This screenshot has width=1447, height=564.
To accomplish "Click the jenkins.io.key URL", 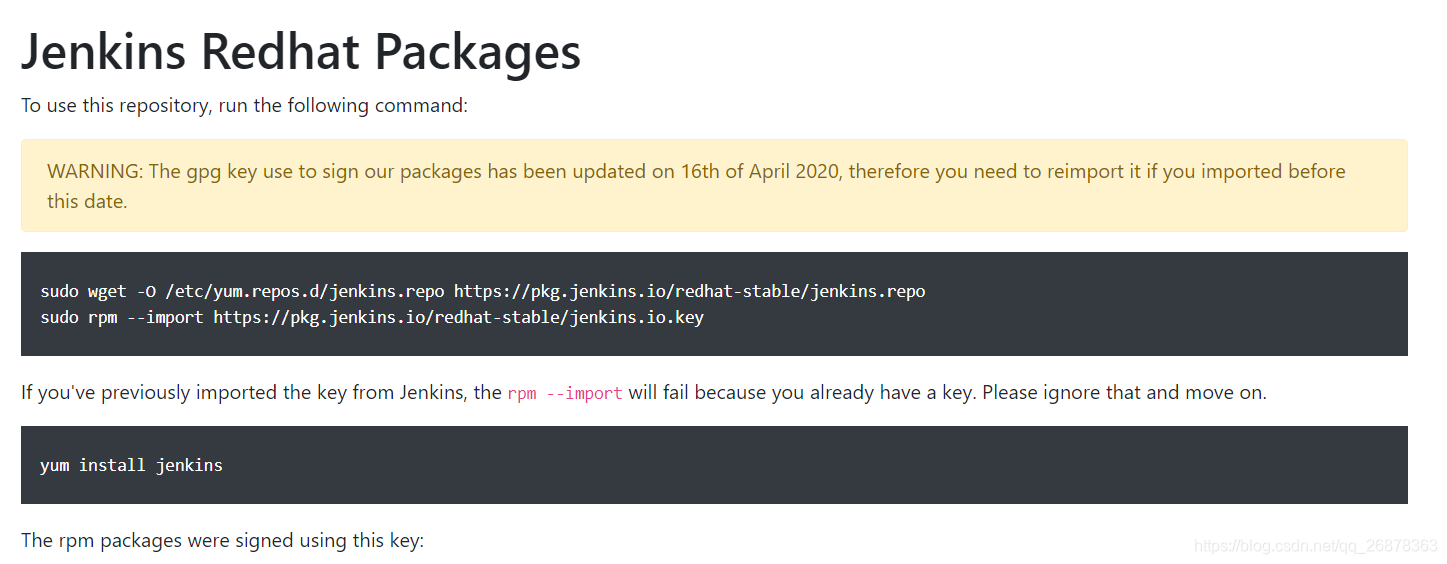I will pos(459,318).
